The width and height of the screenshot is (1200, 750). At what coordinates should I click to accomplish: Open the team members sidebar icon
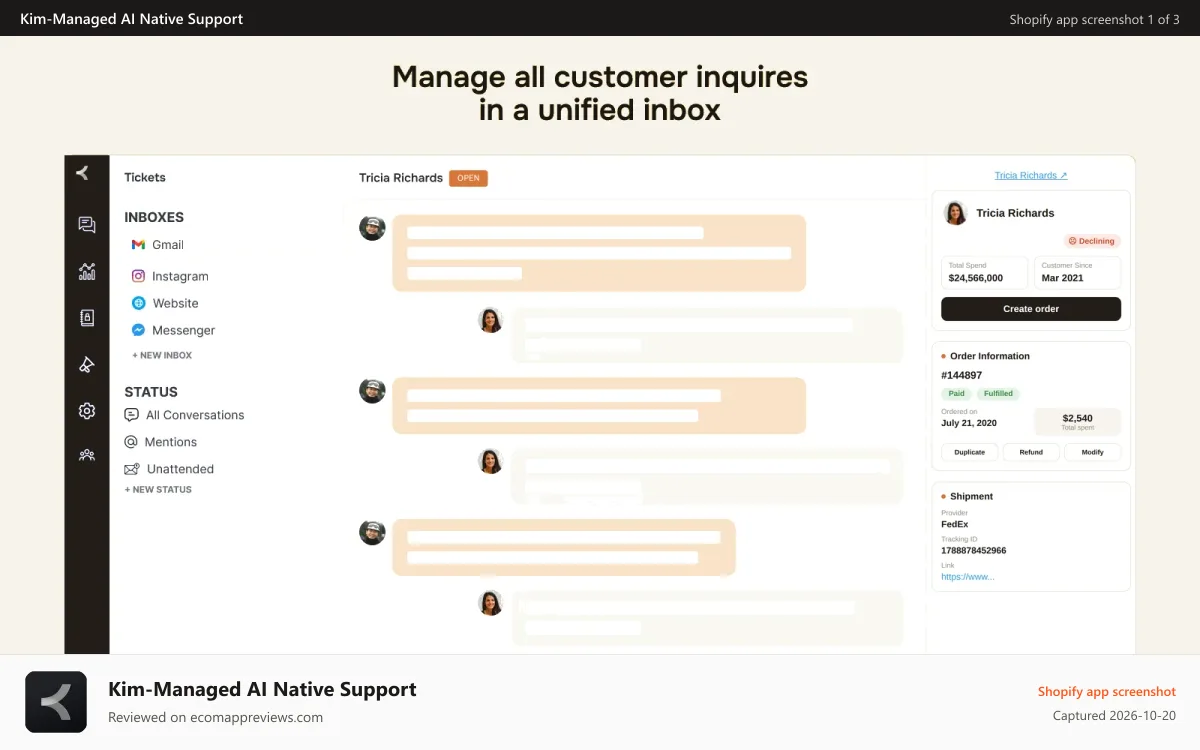pos(87,455)
